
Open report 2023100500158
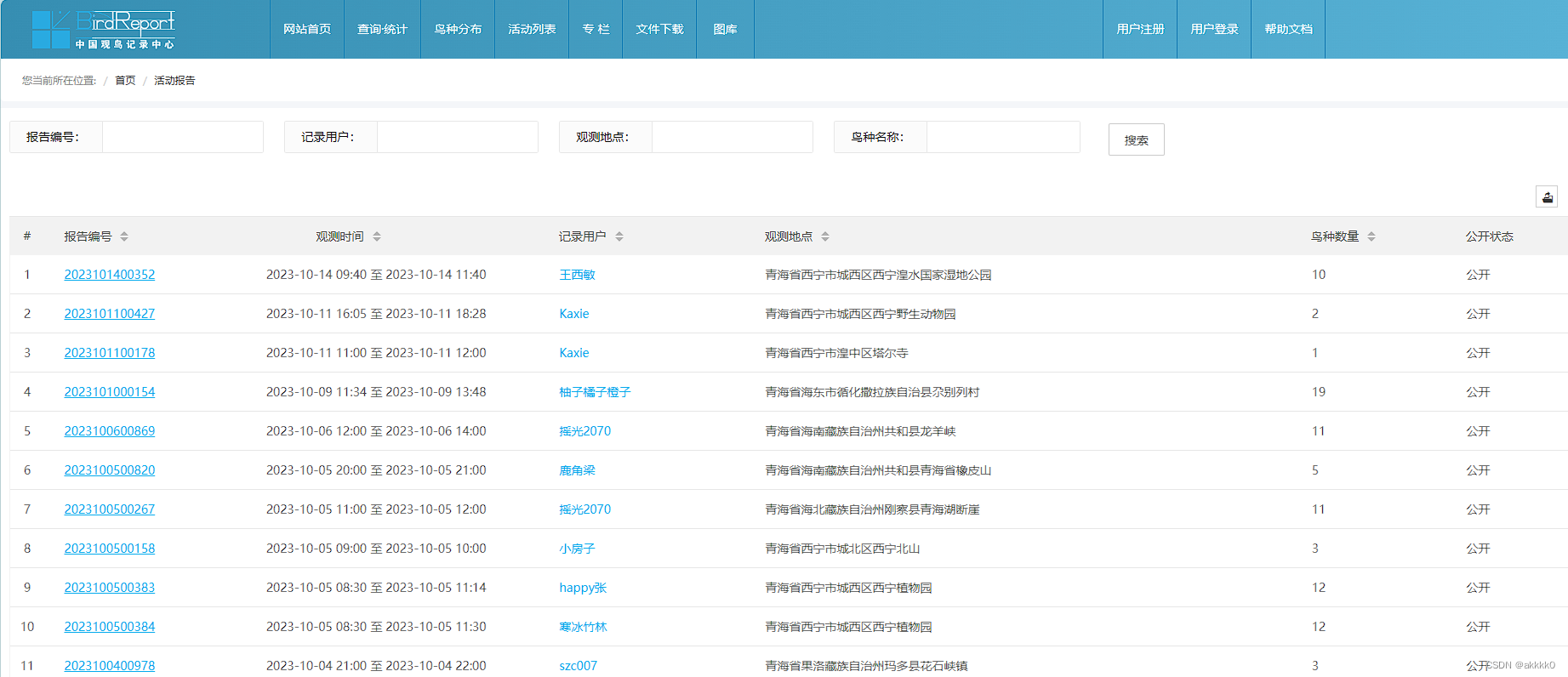[x=110, y=549]
